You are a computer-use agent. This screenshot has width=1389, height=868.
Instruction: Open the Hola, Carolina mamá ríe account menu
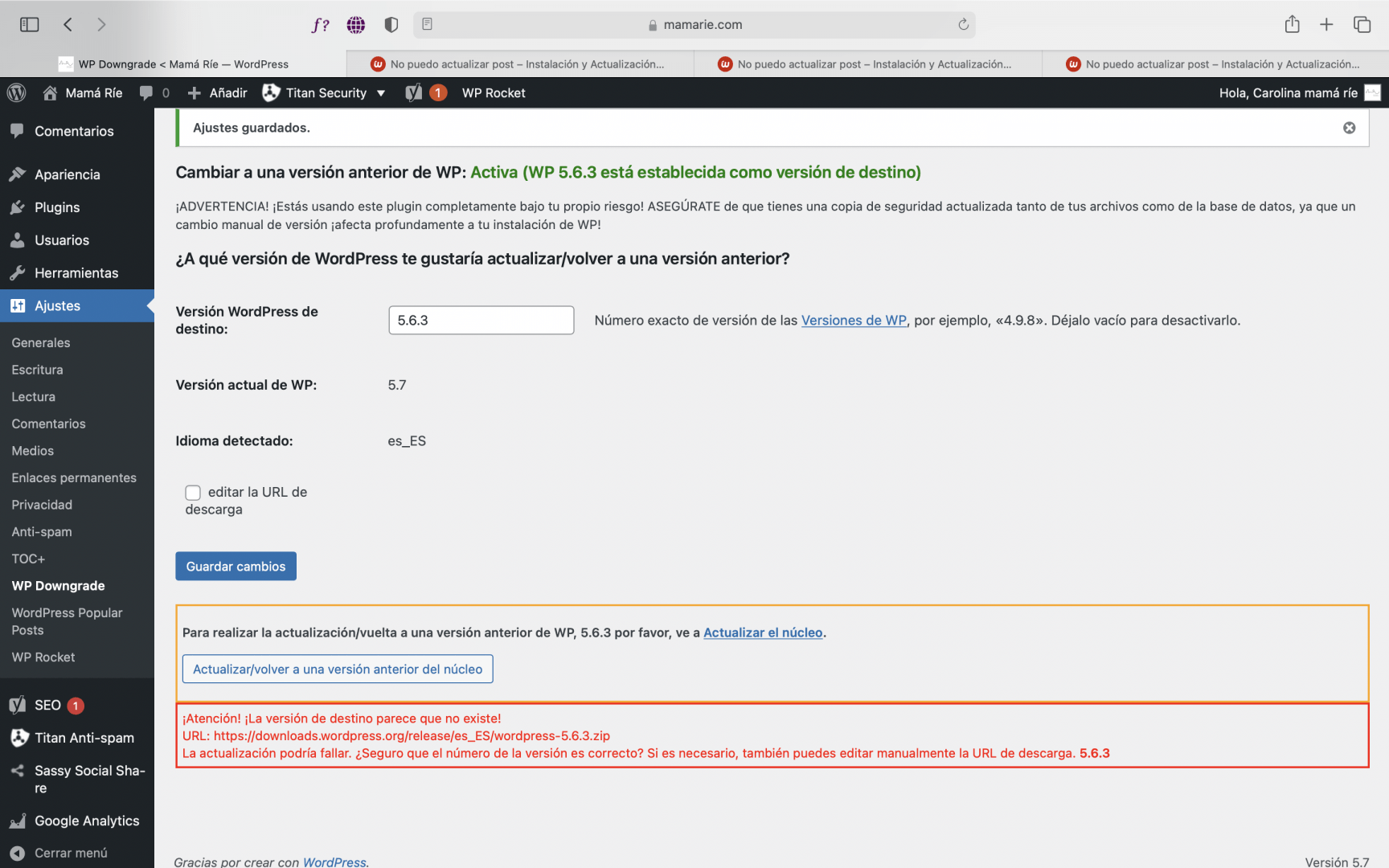point(1299,93)
